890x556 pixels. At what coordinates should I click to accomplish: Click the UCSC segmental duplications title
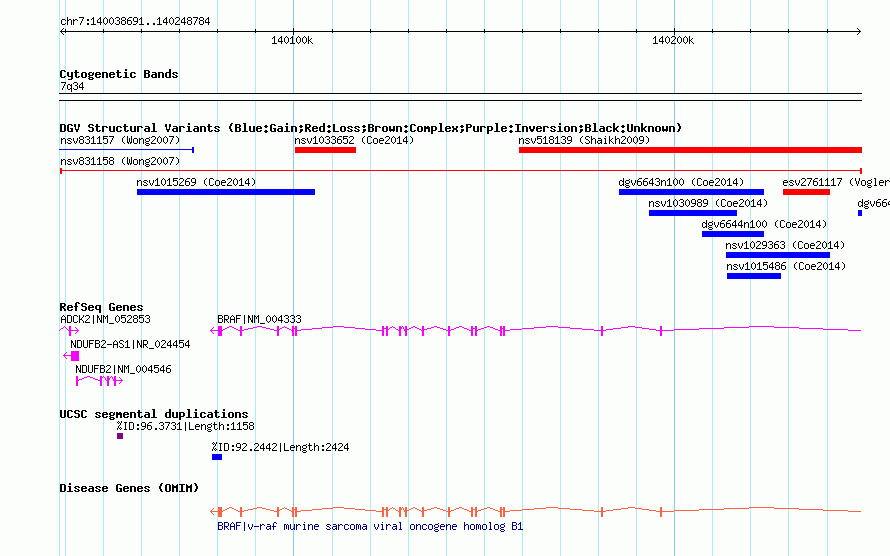[154, 414]
